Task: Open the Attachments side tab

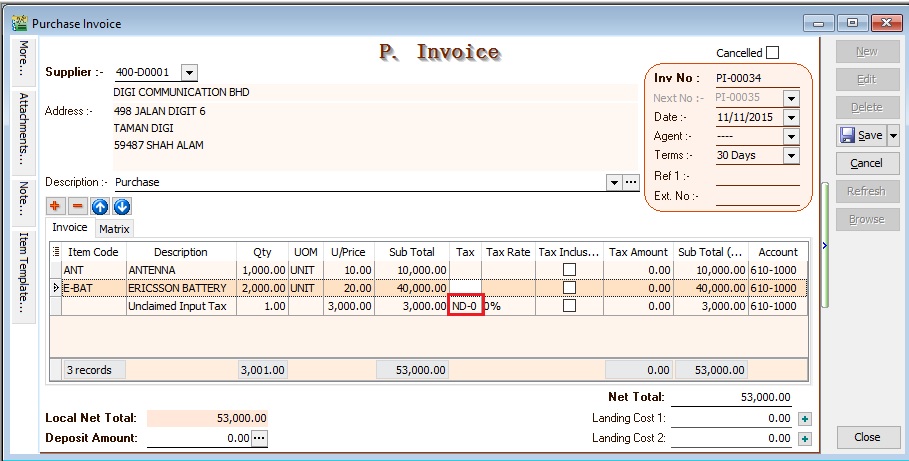Action: click(x=24, y=128)
